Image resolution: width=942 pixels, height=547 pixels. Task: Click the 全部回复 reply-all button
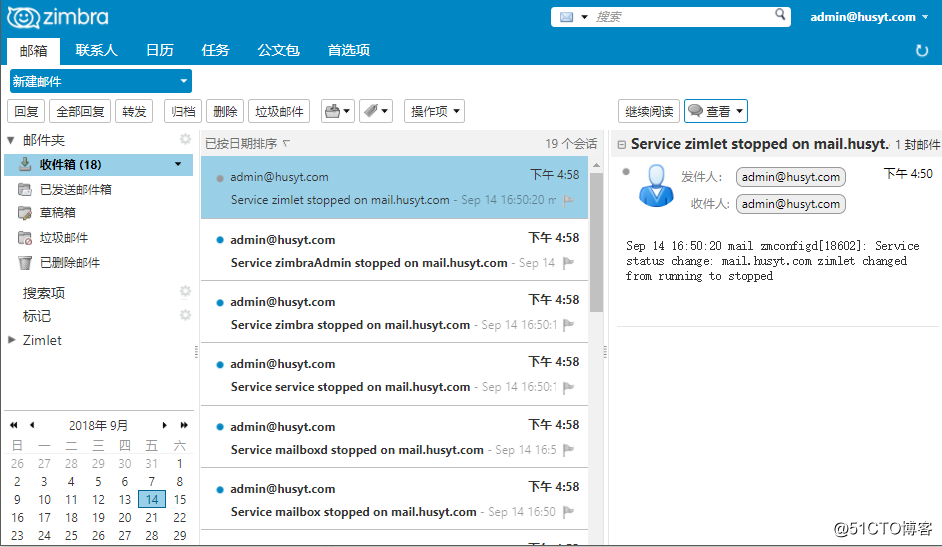80,111
